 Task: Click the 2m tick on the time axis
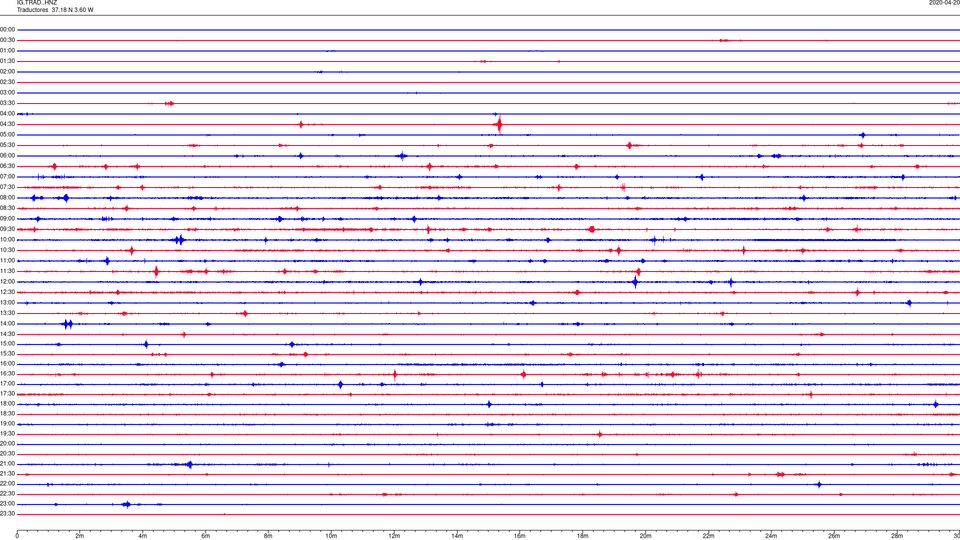click(x=80, y=536)
